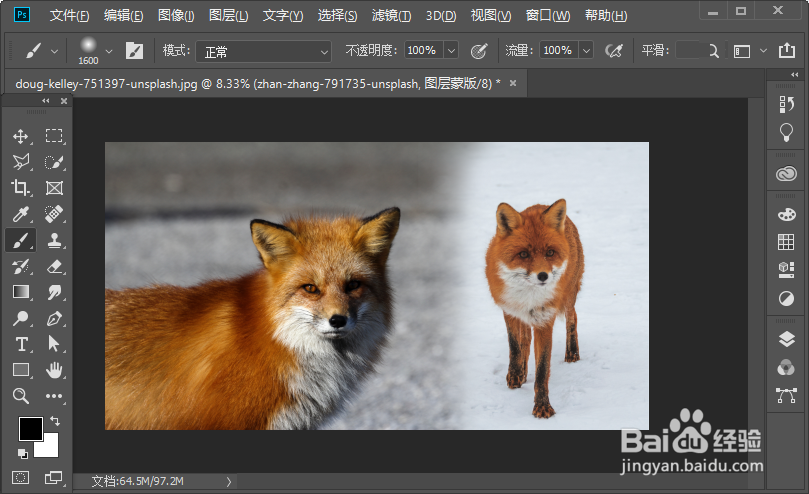The image size is (809, 494).
Task: Expand status bar info arrow
Action: 229,482
